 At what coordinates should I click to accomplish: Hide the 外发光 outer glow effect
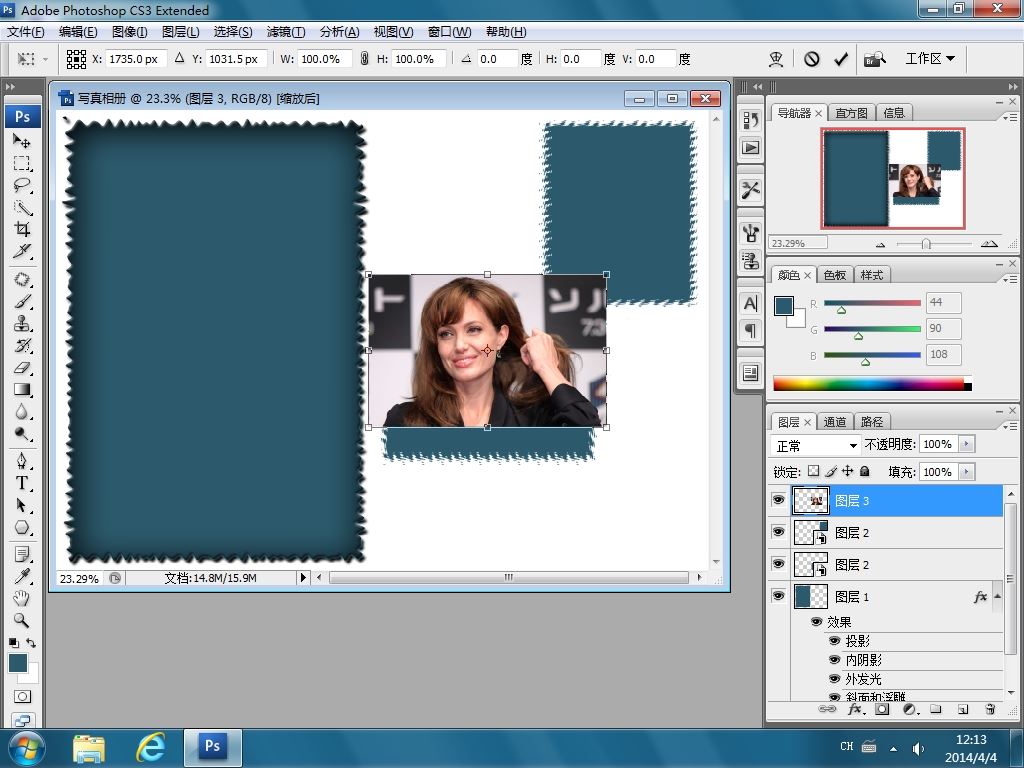coord(834,679)
